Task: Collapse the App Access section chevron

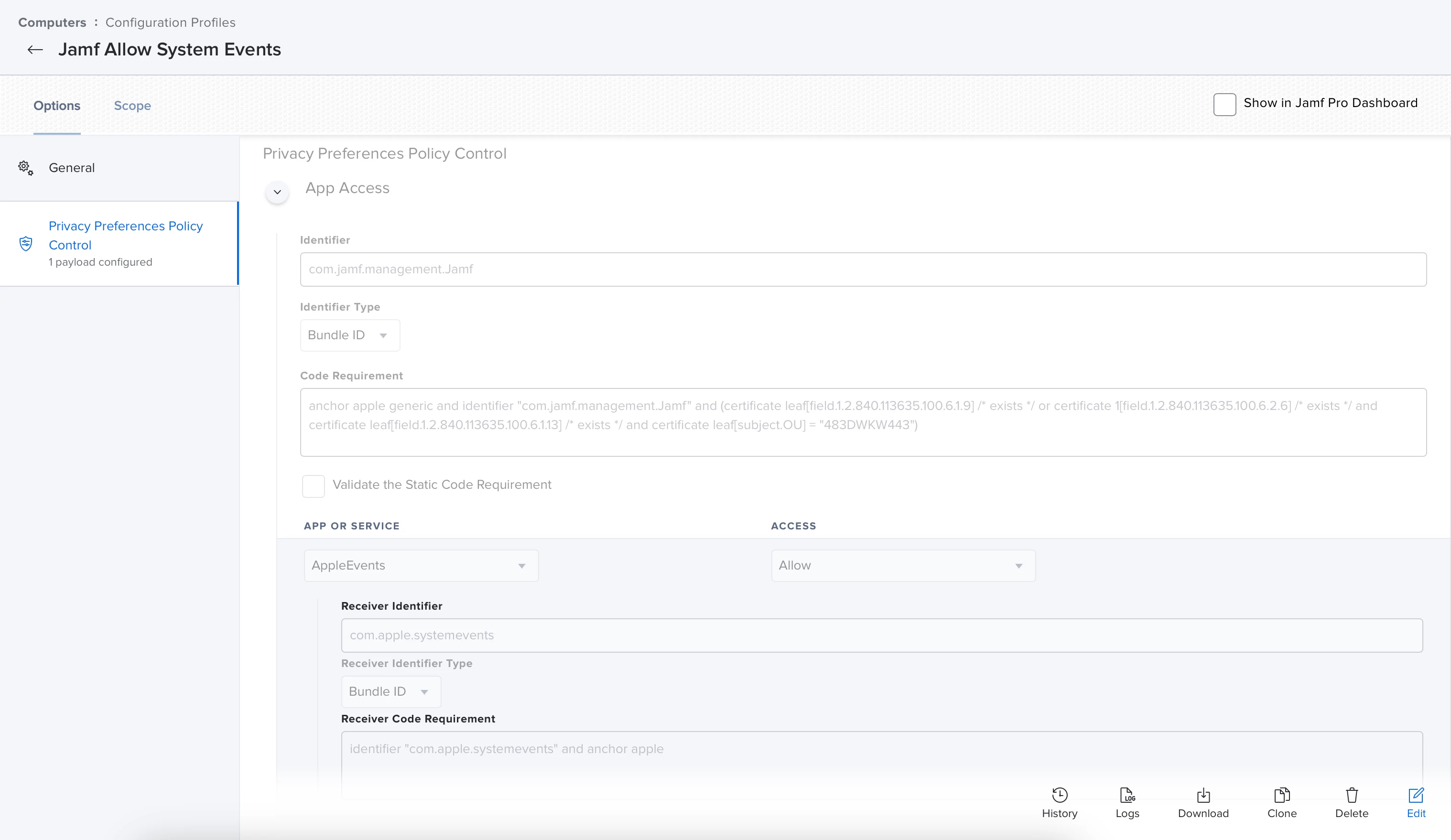Action: pyautogui.click(x=277, y=192)
